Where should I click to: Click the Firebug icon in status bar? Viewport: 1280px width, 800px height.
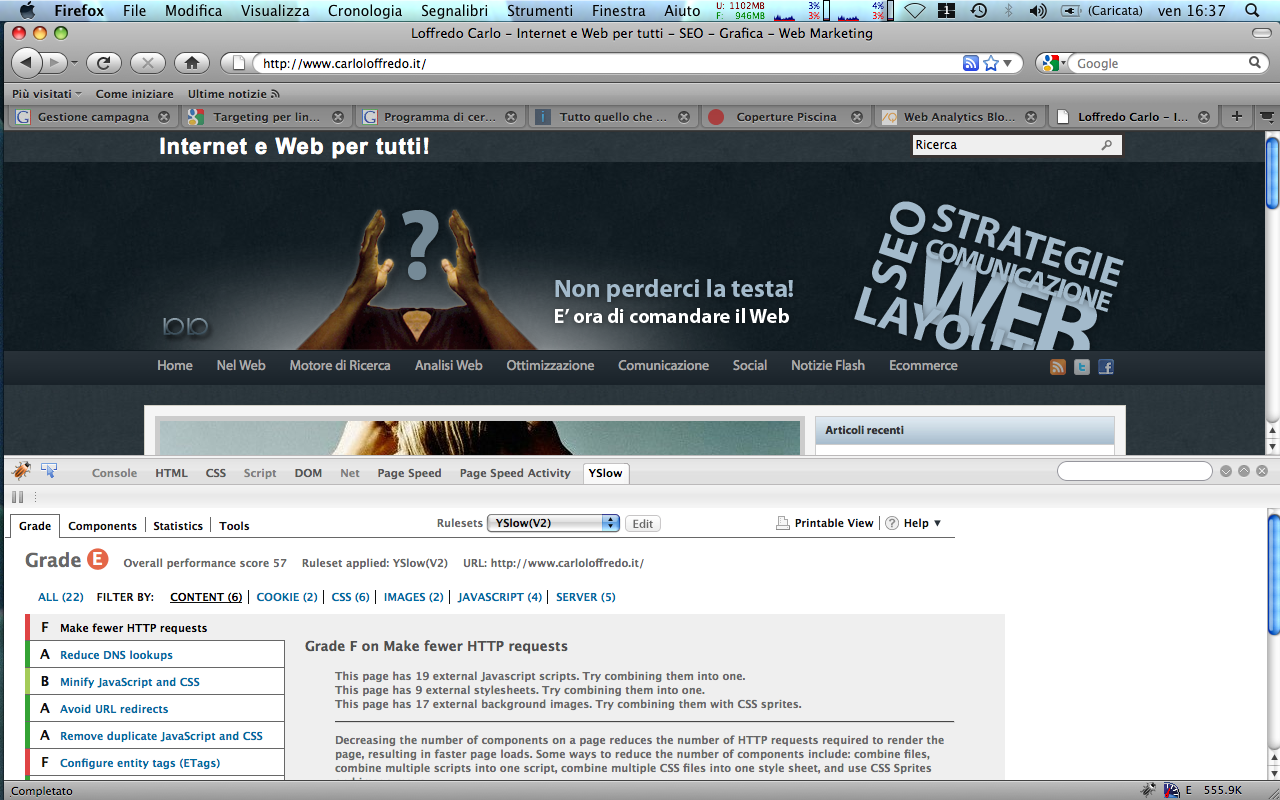[x=1149, y=790]
